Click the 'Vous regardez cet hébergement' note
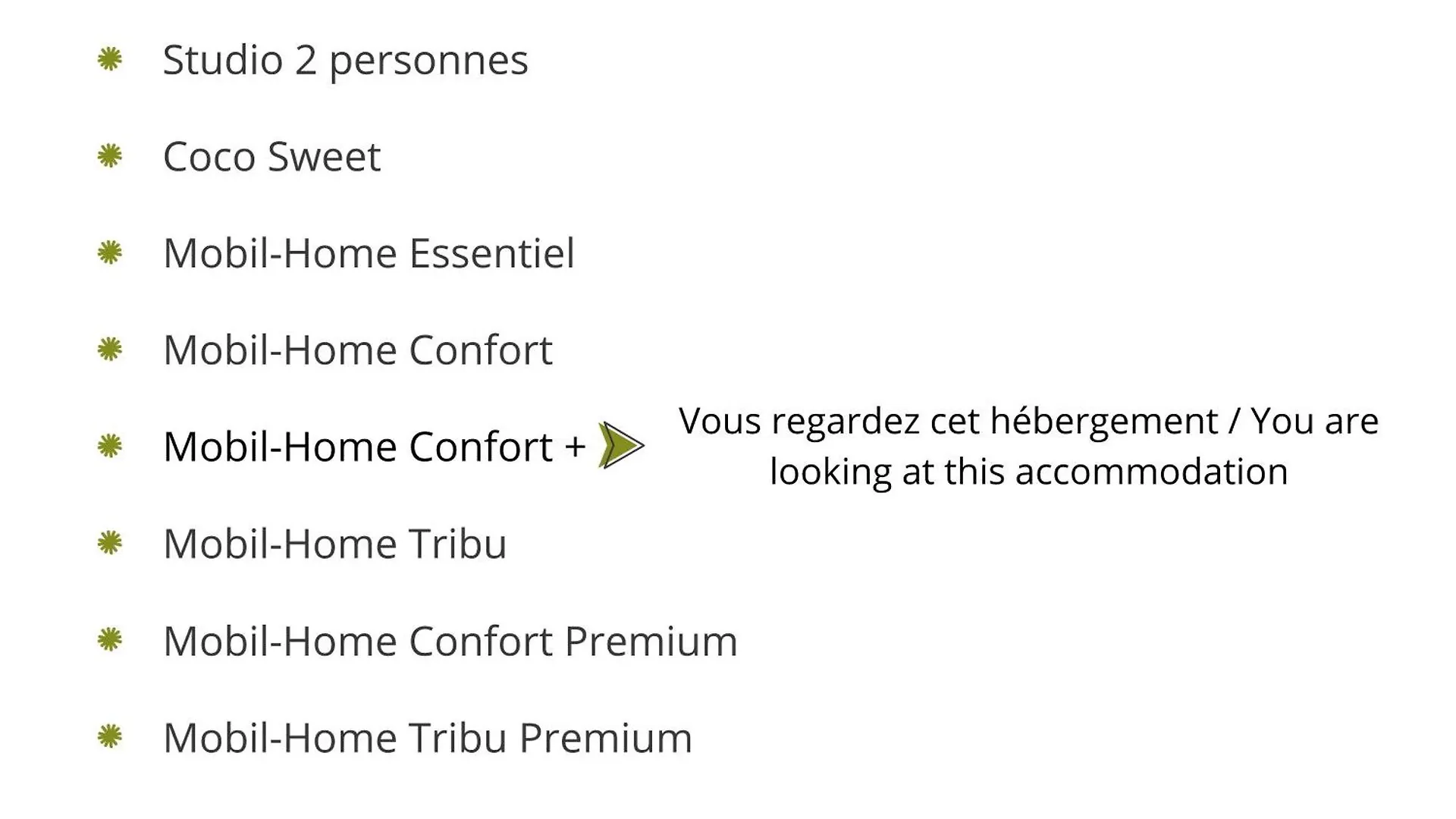The width and height of the screenshot is (1456, 819). [x=948, y=422]
